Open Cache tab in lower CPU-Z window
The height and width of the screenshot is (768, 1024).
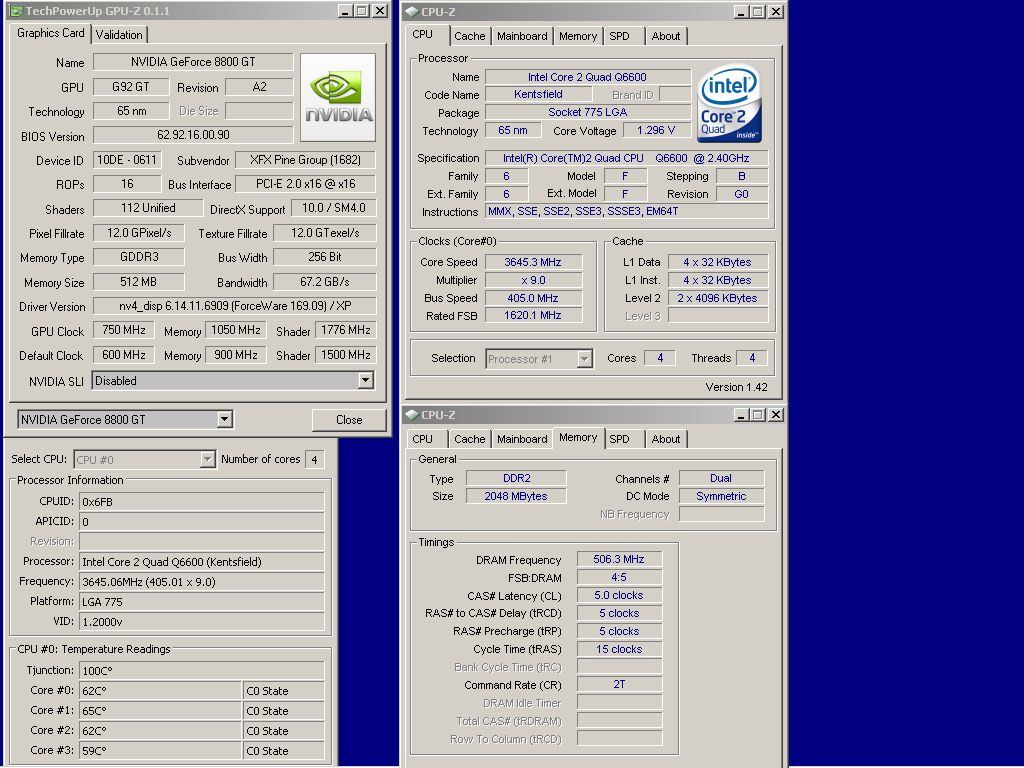pyautogui.click(x=470, y=439)
